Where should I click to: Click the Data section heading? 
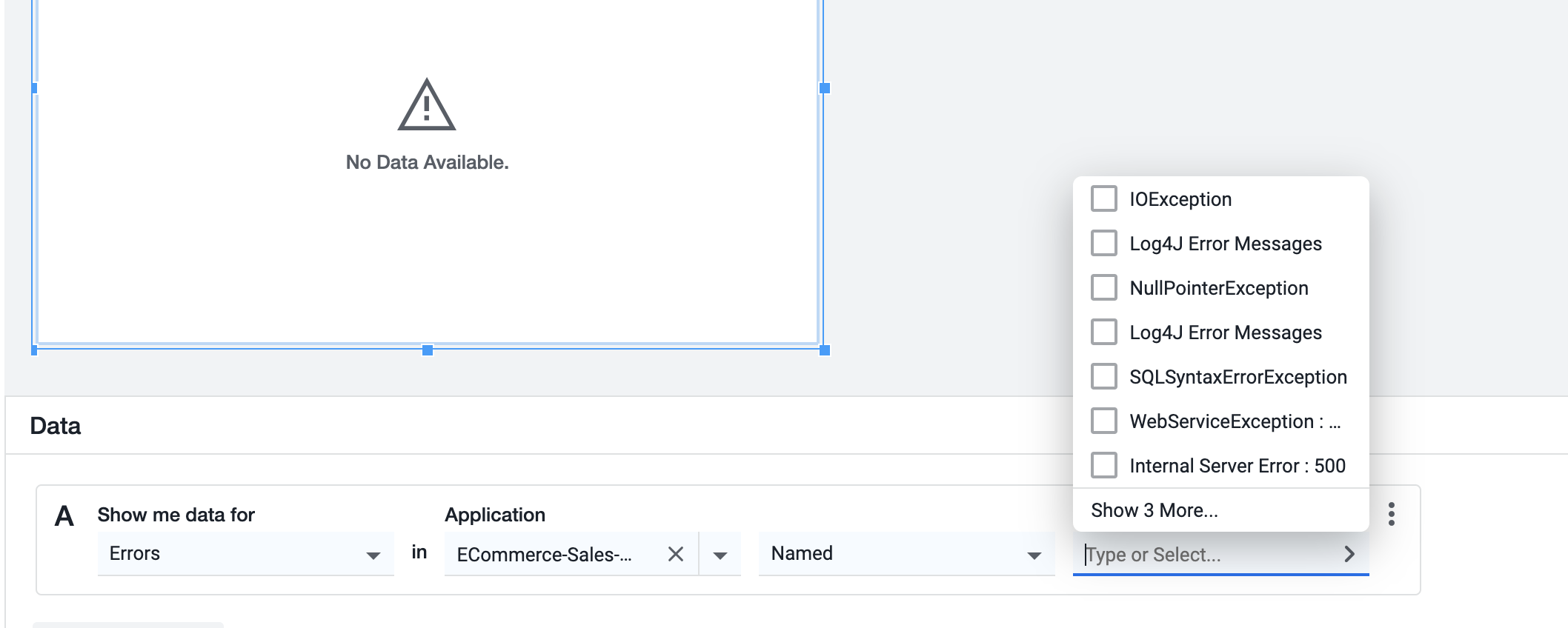click(x=56, y=426)
